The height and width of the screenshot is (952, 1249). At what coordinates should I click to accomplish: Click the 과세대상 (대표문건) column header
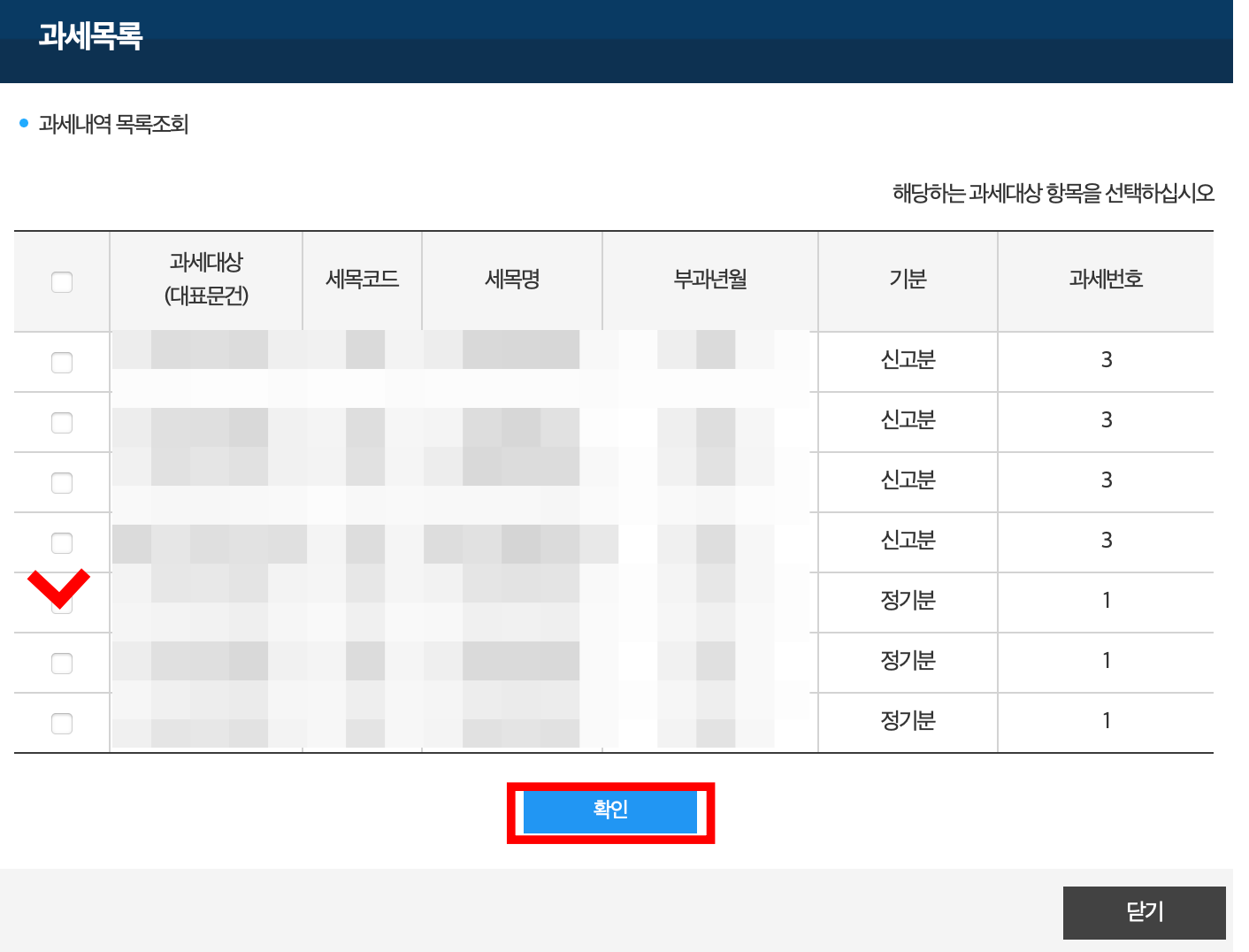(205, 280)
